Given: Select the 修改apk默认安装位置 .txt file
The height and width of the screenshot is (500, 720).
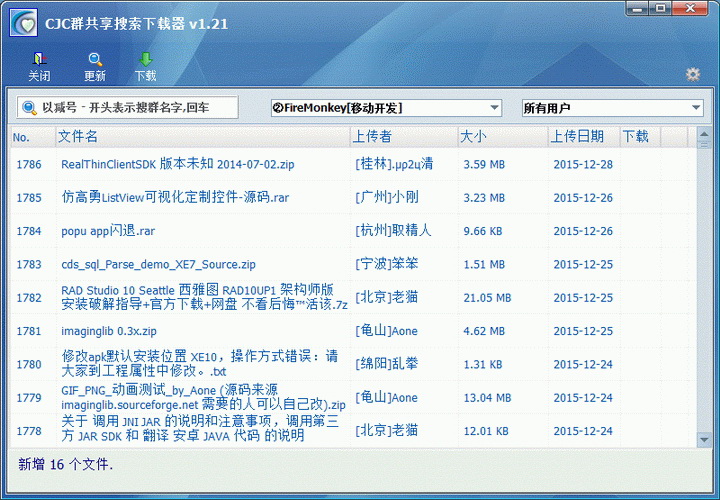Looking at the screenshot, I should point(200,364).
